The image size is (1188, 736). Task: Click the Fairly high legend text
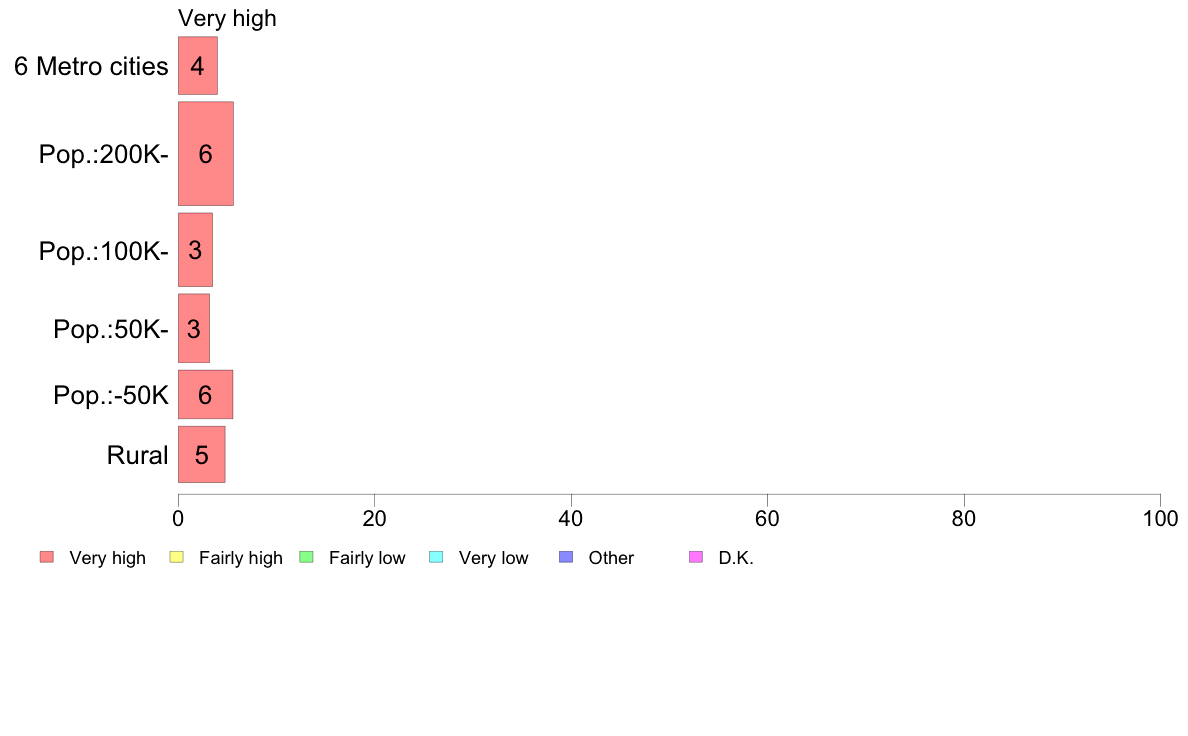[x=241, y=558]
